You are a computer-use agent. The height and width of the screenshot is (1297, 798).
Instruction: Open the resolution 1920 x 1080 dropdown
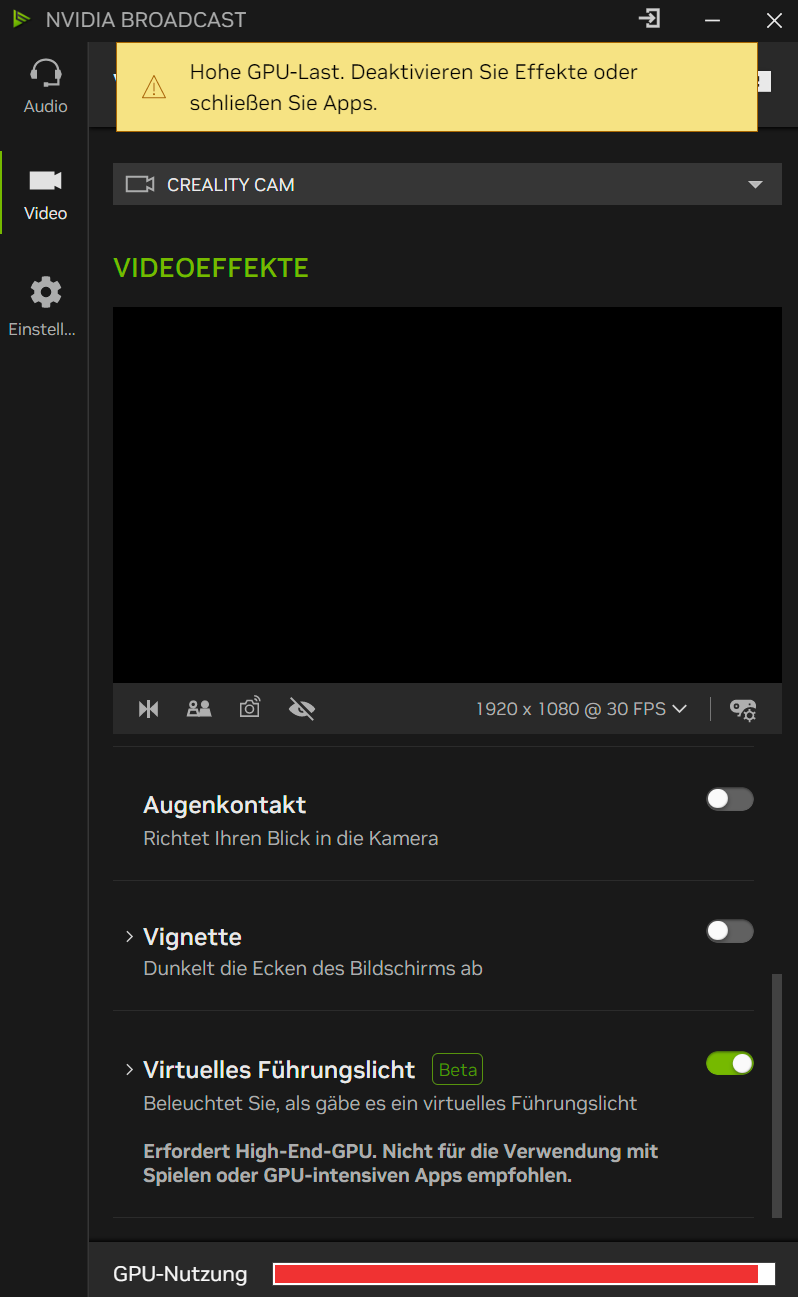581,709
